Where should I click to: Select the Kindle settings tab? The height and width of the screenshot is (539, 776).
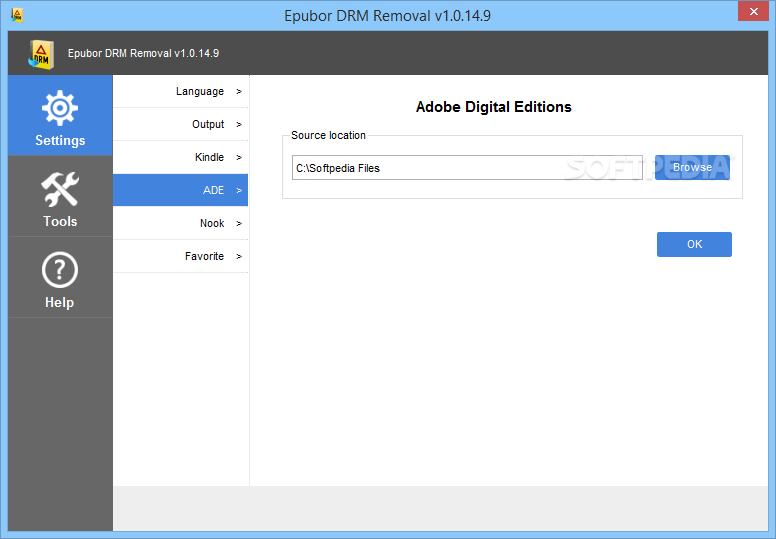[x=181, y=157]
